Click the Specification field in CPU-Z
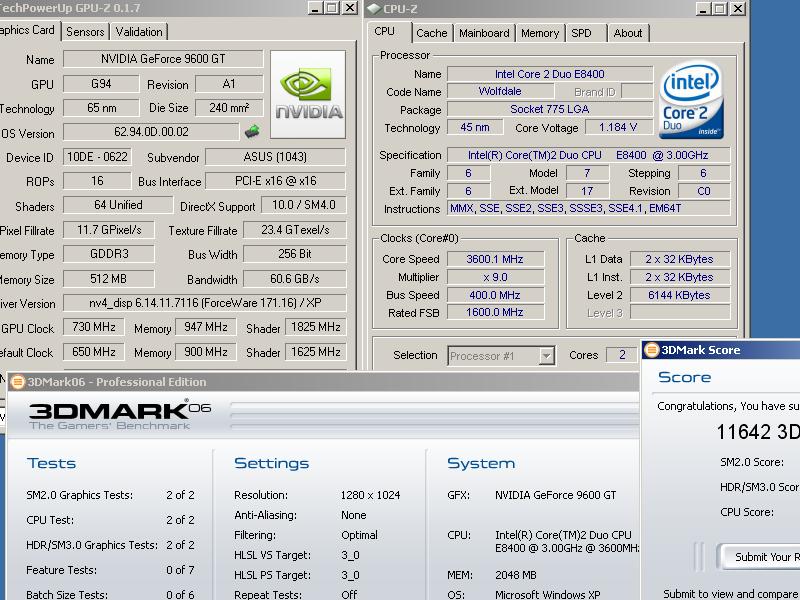The height and width of the screenshot is (600, 800). click(588, 155)
